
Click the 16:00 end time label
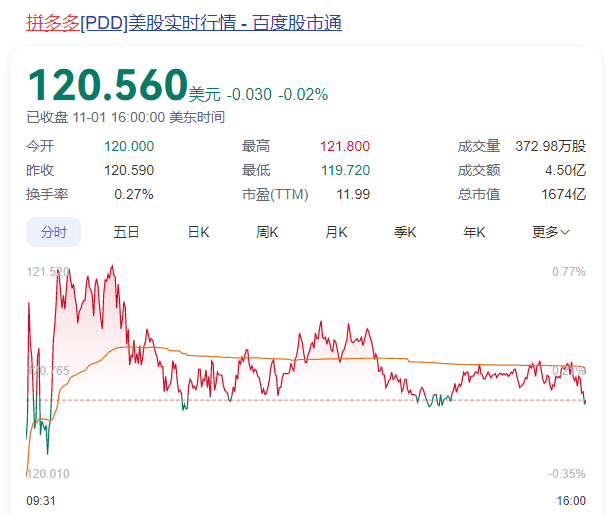[x=571, y=499]
